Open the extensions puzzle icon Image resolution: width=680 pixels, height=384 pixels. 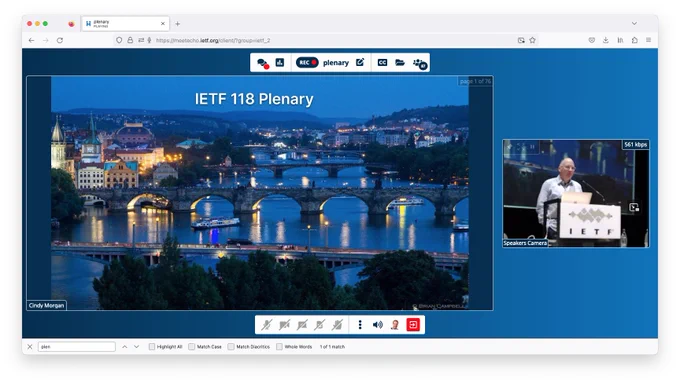point(634,40)
